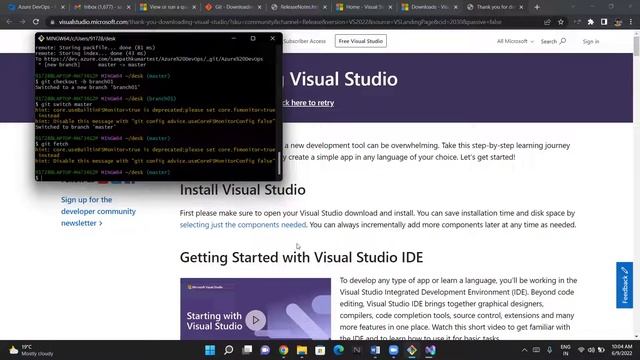The width and height of the screenshot is (640, 360).
Task: Open 'selecting just the components needed' link
Action: click(243, 224)
